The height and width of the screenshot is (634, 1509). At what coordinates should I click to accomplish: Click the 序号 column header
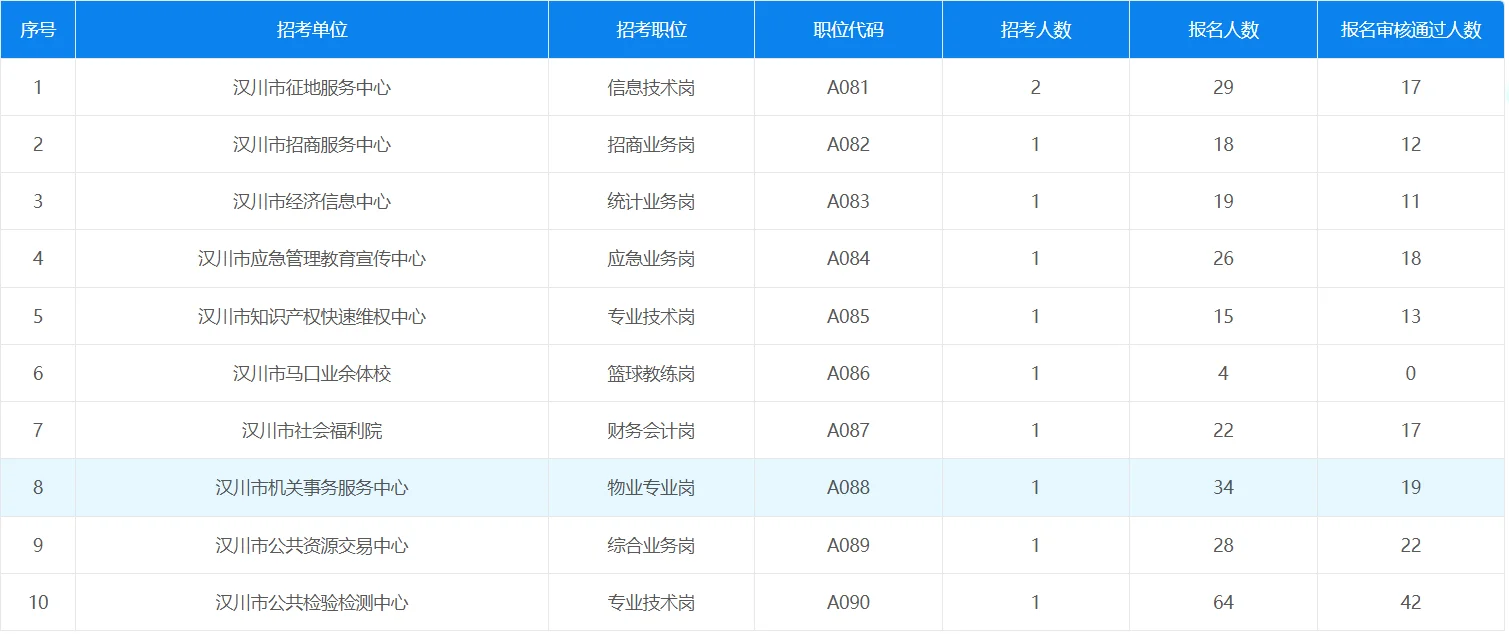tap(38, 29)
